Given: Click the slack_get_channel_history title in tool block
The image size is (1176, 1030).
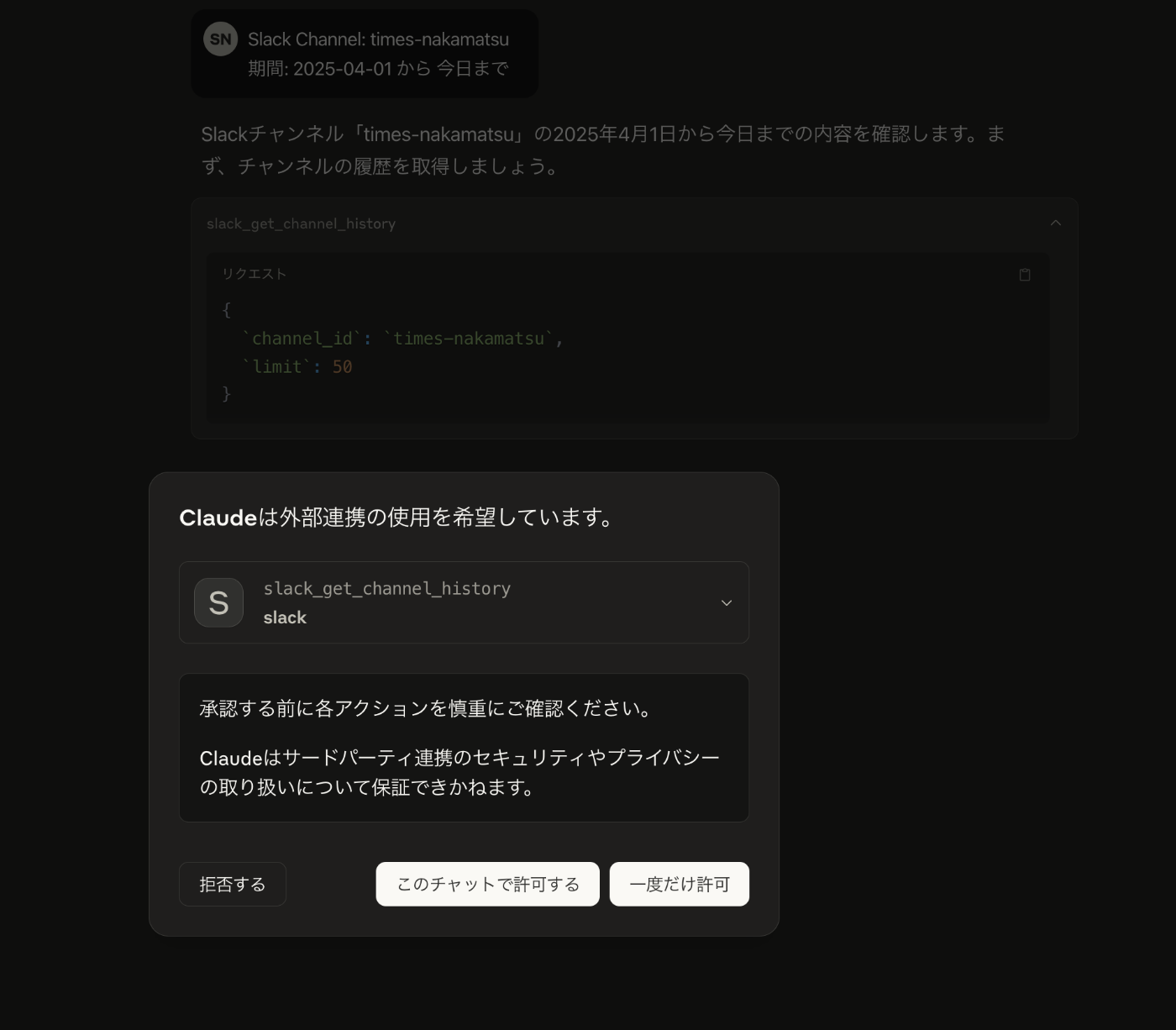Looking at the screenshot, I should (x=301, y=223).
